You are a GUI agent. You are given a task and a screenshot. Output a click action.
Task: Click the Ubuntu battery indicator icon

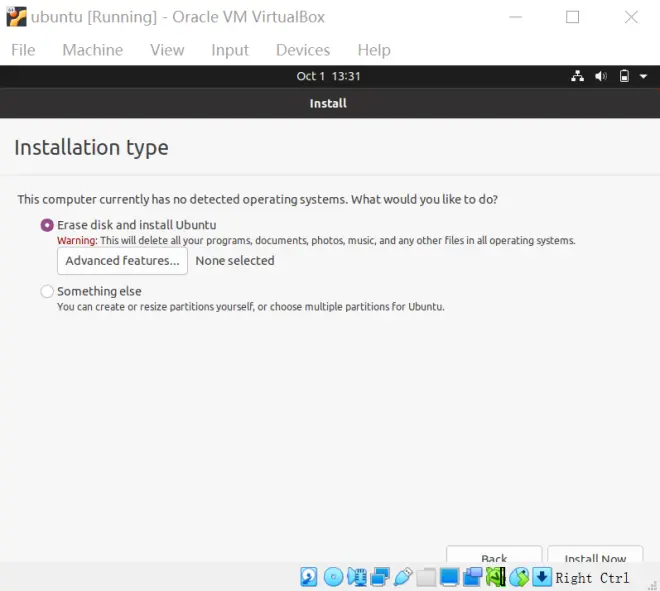click(624, 76)
